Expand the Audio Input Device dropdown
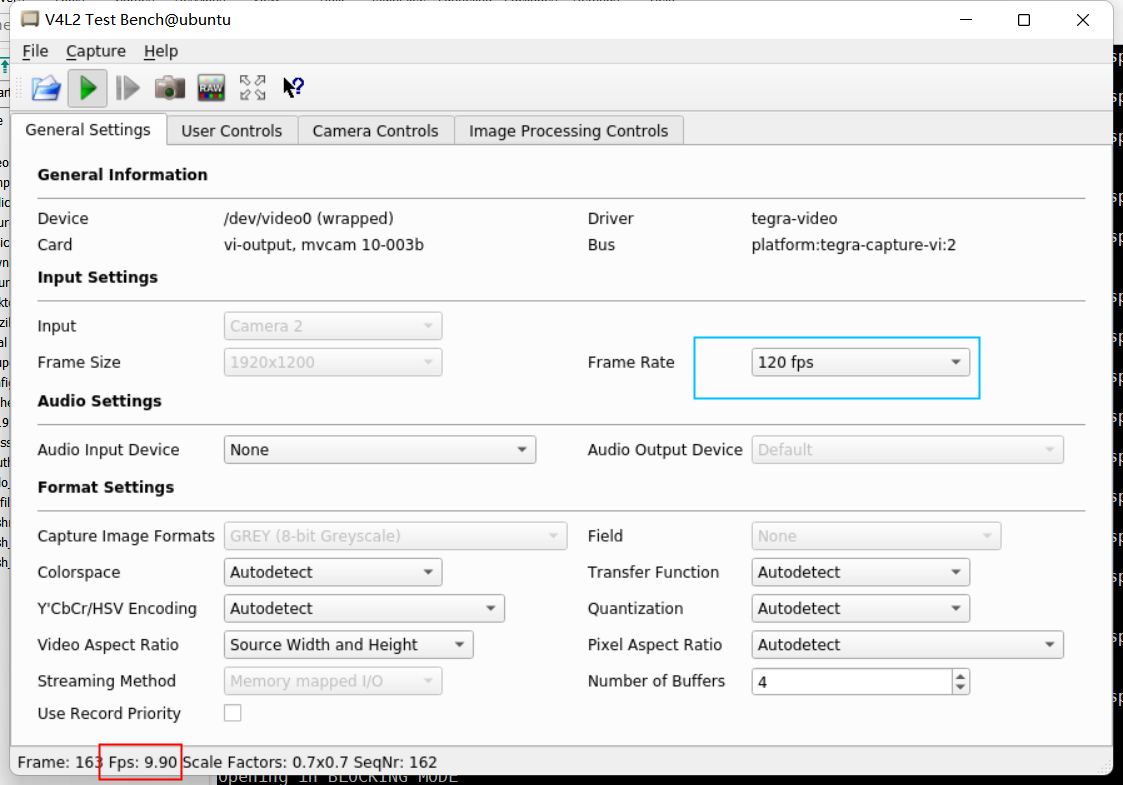This screenshot has height=785, width=1123. click(x=379, y=450)
